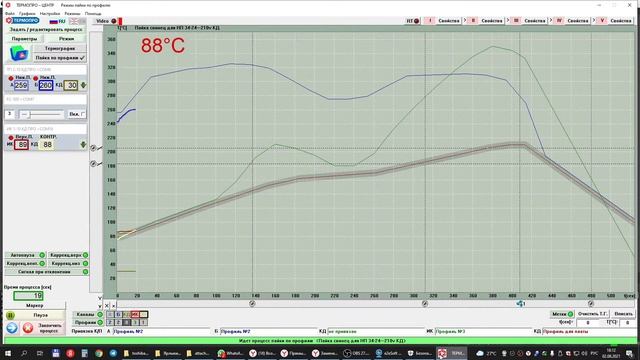The image size is (640, 360).
Task: Click heater A temperature field 259
Action: tap(21, 85)
